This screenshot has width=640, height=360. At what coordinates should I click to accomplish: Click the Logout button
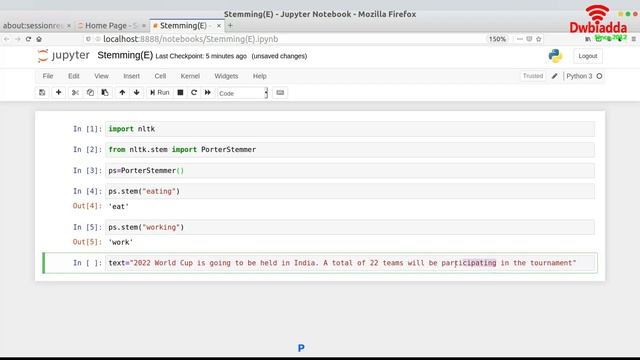click(x=588, y=56)
